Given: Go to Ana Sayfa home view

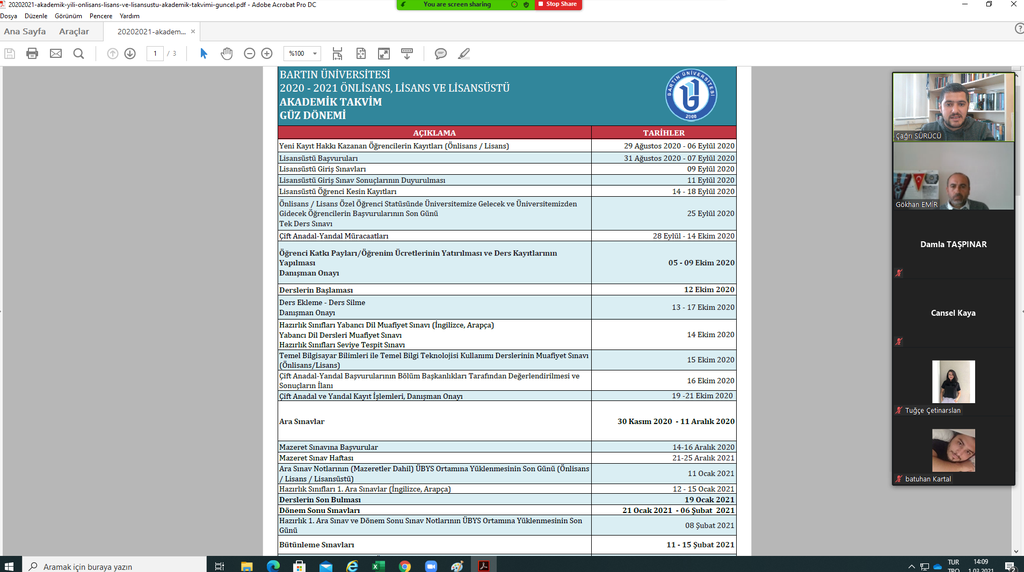Looking at the screenshot, I should [x=25, y=32].
